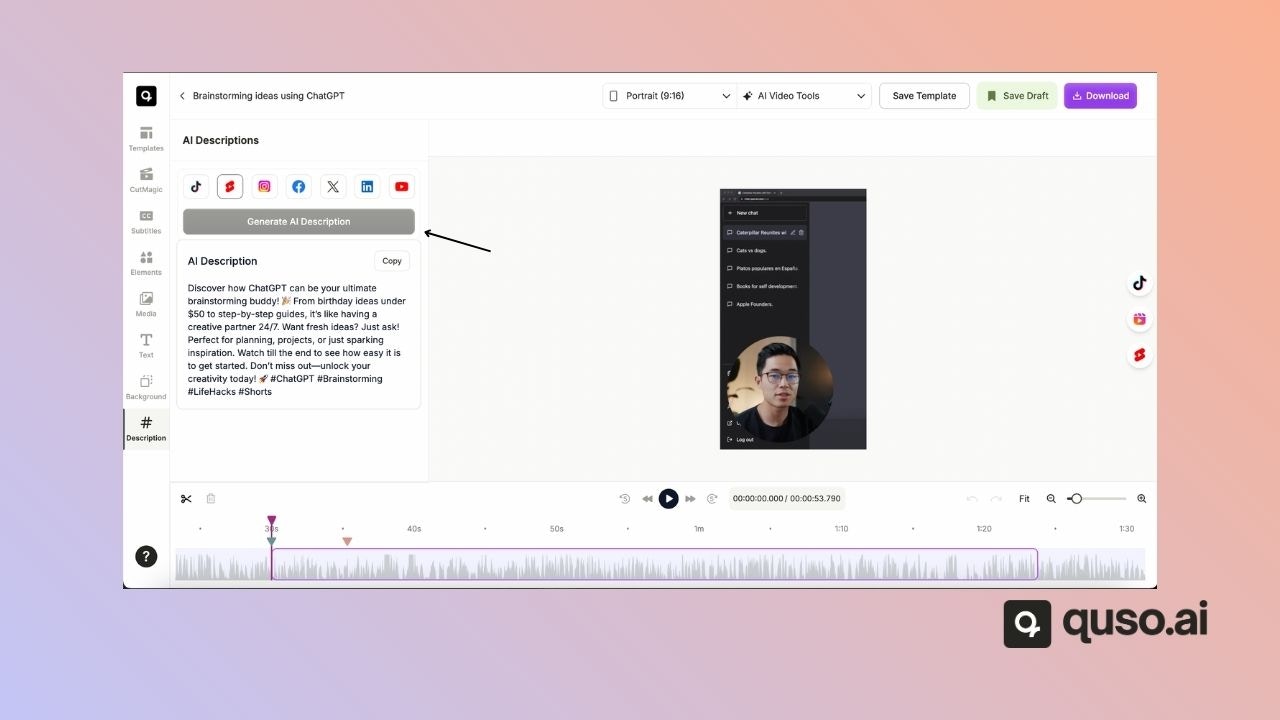Viewport: 1280px width, 720px height.
Task: Click the Save Template button
Action: tap(924, 96)
